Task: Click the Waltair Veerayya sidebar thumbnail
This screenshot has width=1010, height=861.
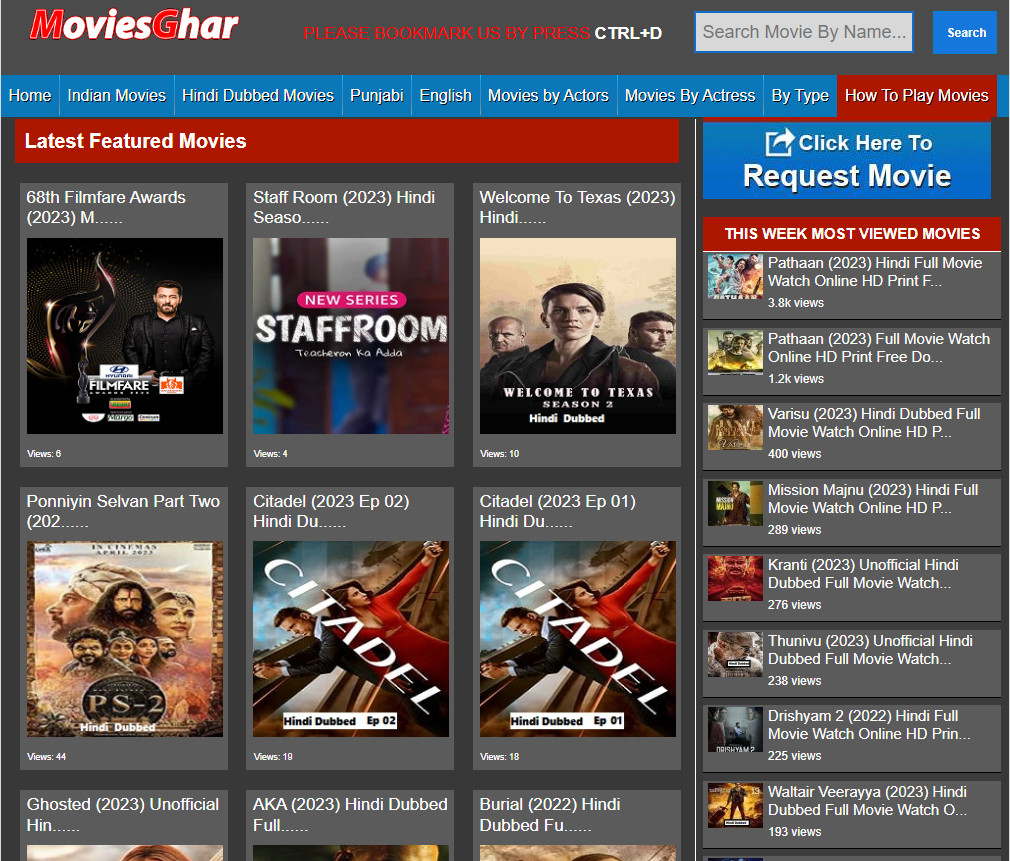Action: pos(735,805)
